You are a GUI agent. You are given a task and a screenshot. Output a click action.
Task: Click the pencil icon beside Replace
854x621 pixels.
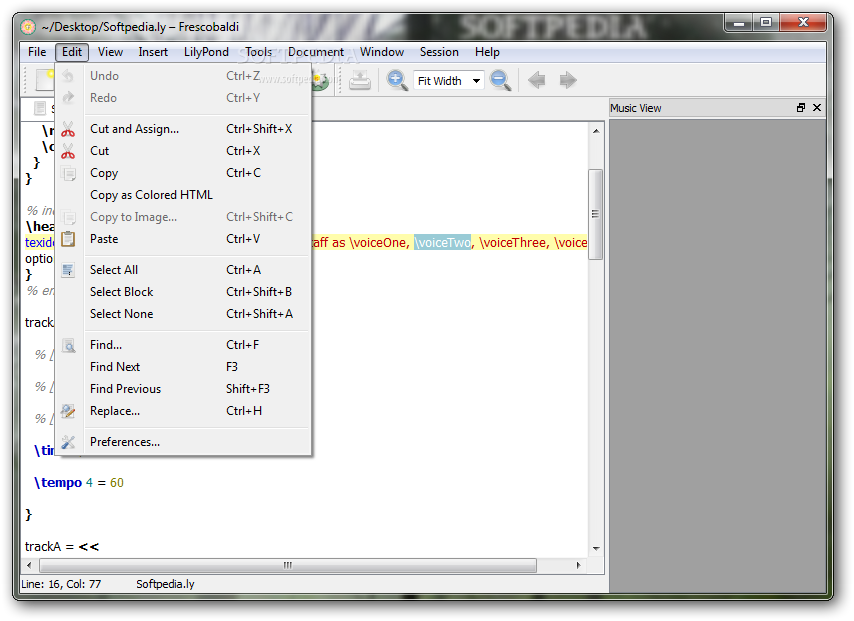[x=68, y=411]
